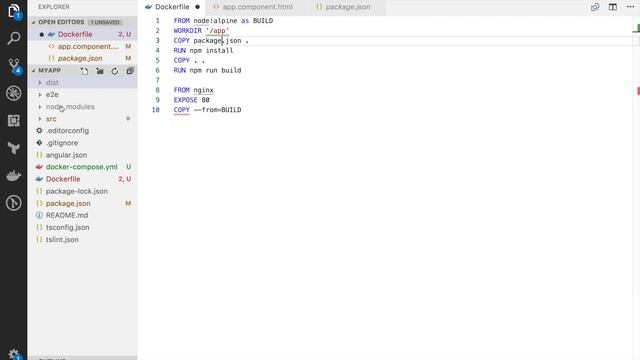Open README.md file
Viewport: 640px width, 360px height.
coord(83,215)
